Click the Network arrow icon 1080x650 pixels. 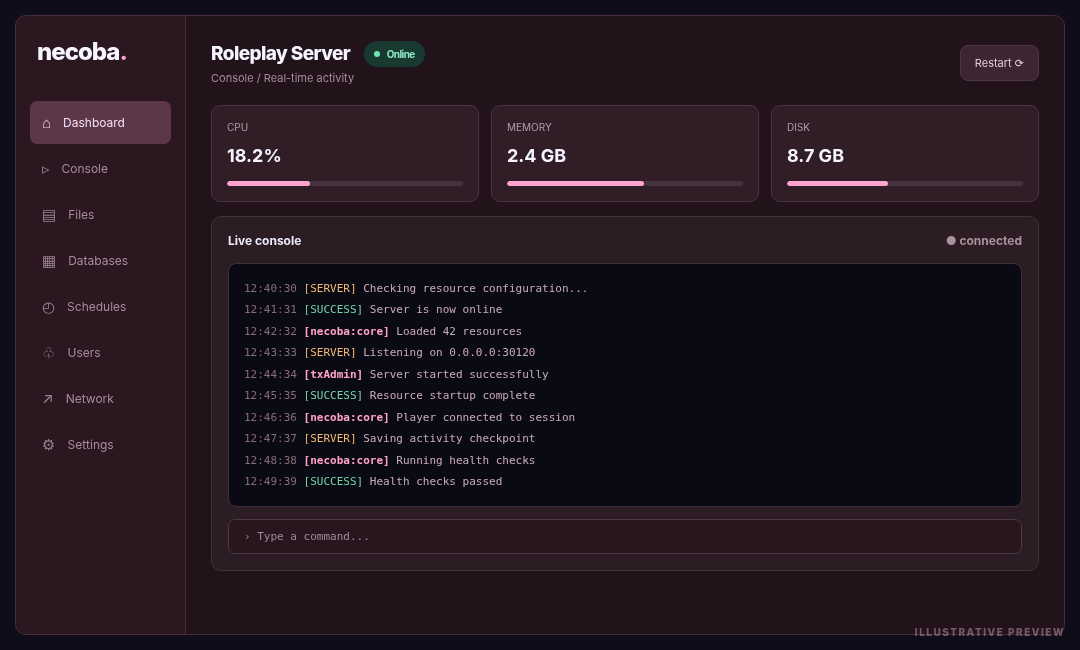point(48,399)
